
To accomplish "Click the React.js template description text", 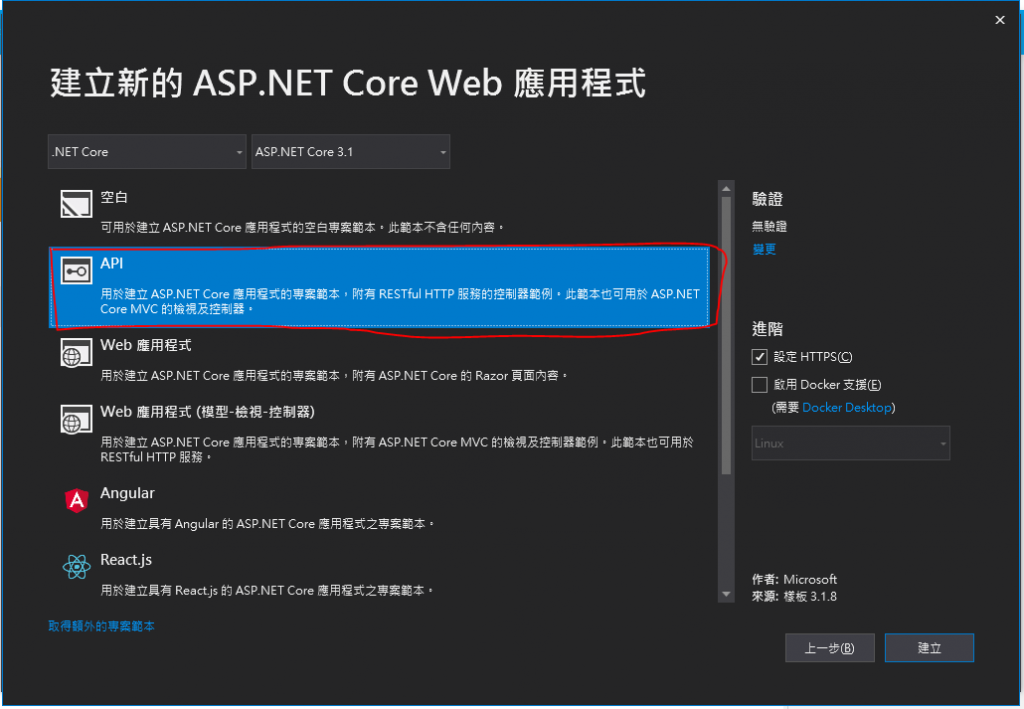I will pyautogui.click(x=267, y=590).
